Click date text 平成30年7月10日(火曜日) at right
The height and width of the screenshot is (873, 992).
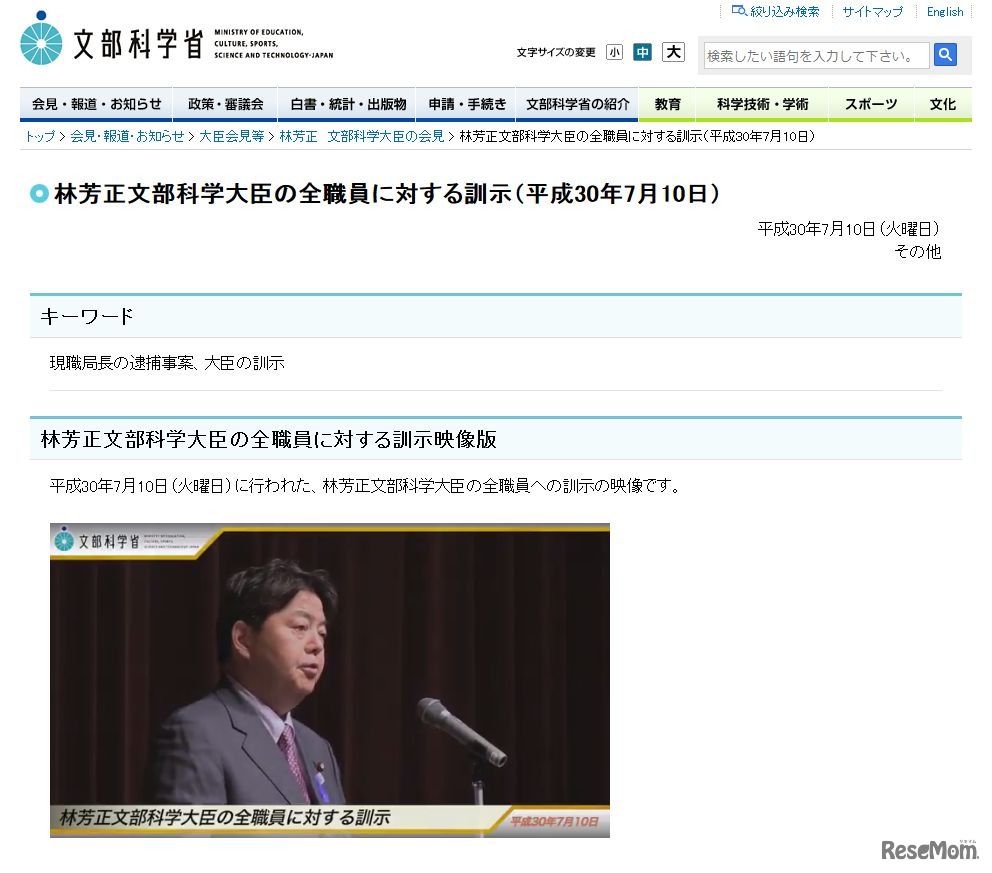848,229
